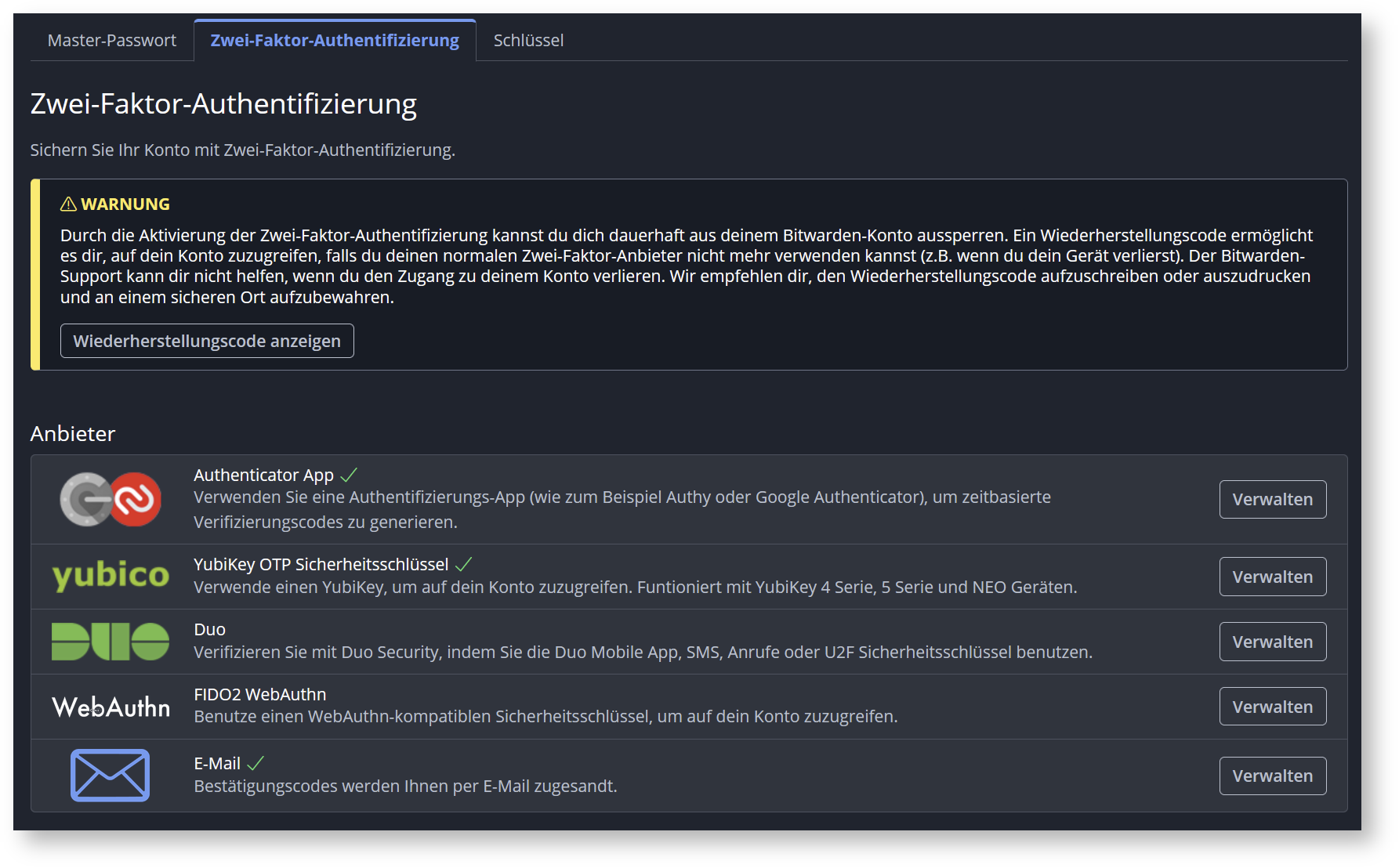The width and height of the screenshot is (1399, 868).
Task: Click the checkmark next to E-Mail
Action: click(x=256, y=763)
